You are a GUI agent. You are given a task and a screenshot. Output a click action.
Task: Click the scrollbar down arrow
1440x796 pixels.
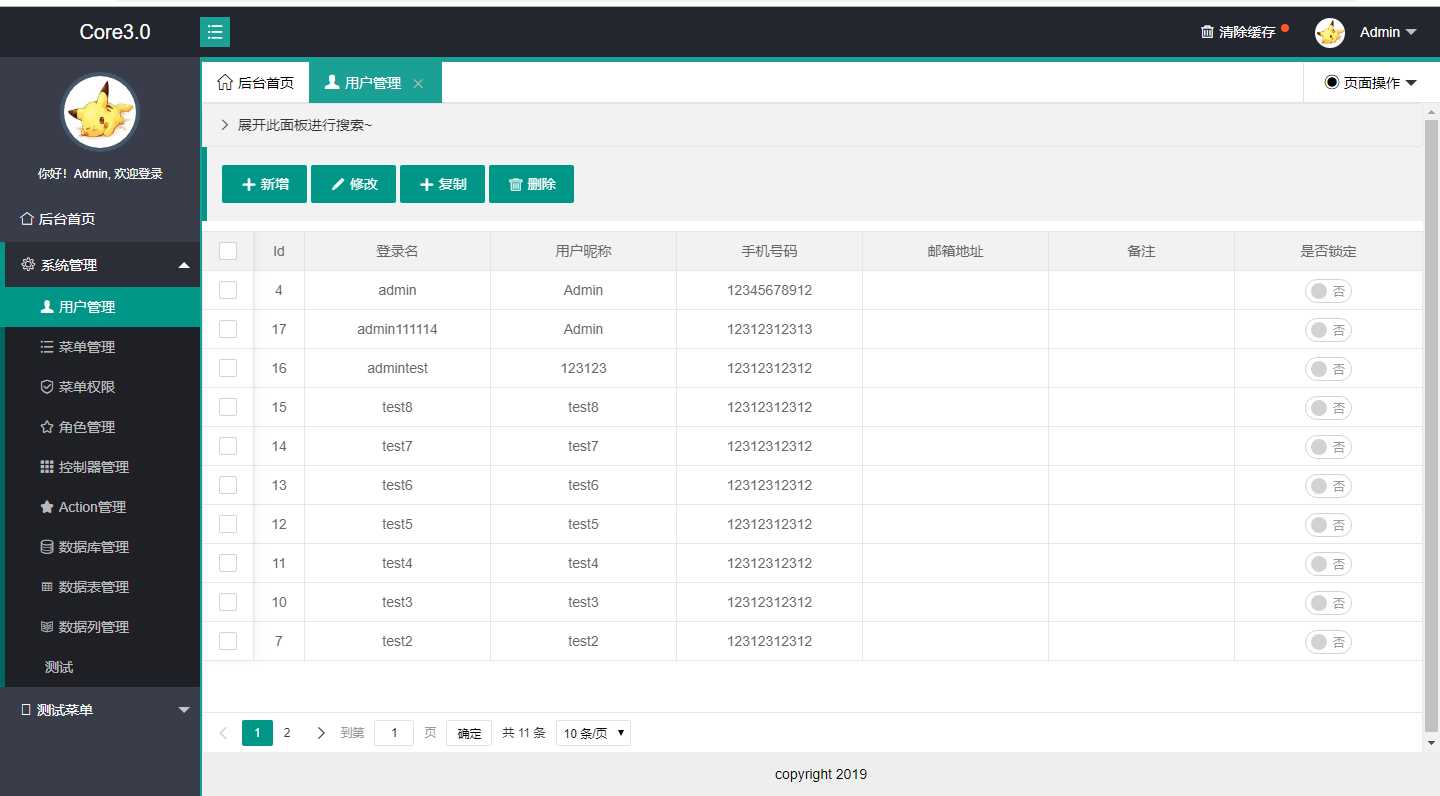click(x=1431, y=743)
